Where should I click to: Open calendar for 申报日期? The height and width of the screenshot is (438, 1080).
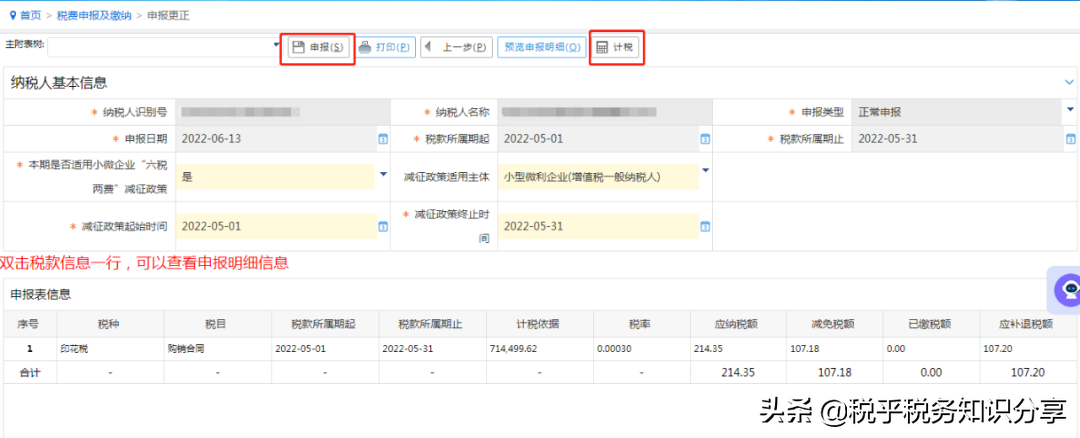383,139
